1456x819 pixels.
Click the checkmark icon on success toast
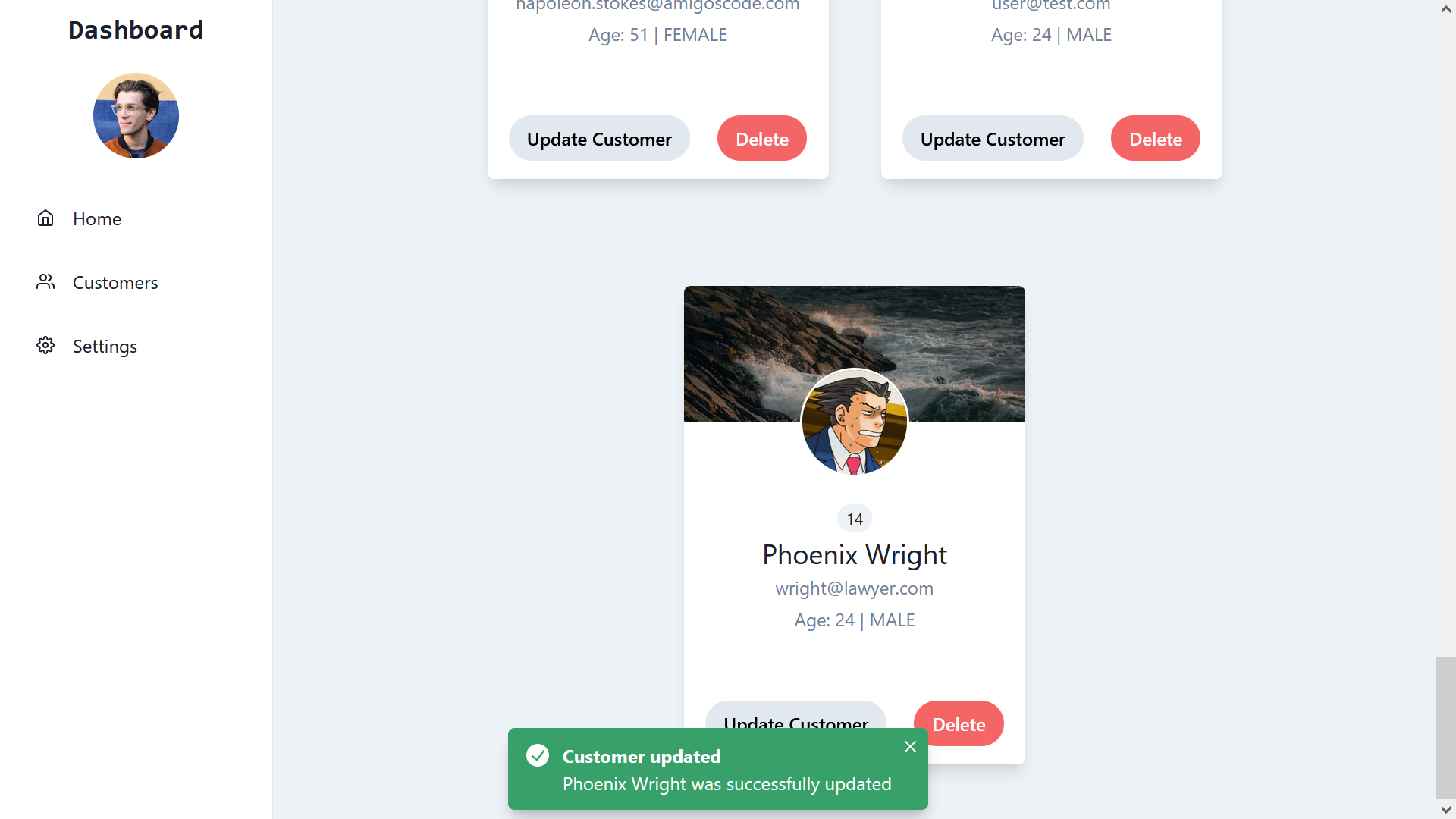[x=536, y=757]
